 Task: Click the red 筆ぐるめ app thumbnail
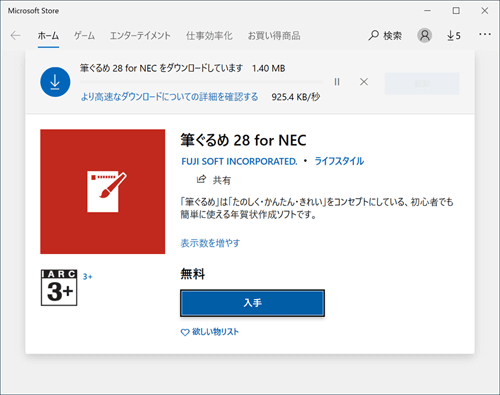click(103, 192)
